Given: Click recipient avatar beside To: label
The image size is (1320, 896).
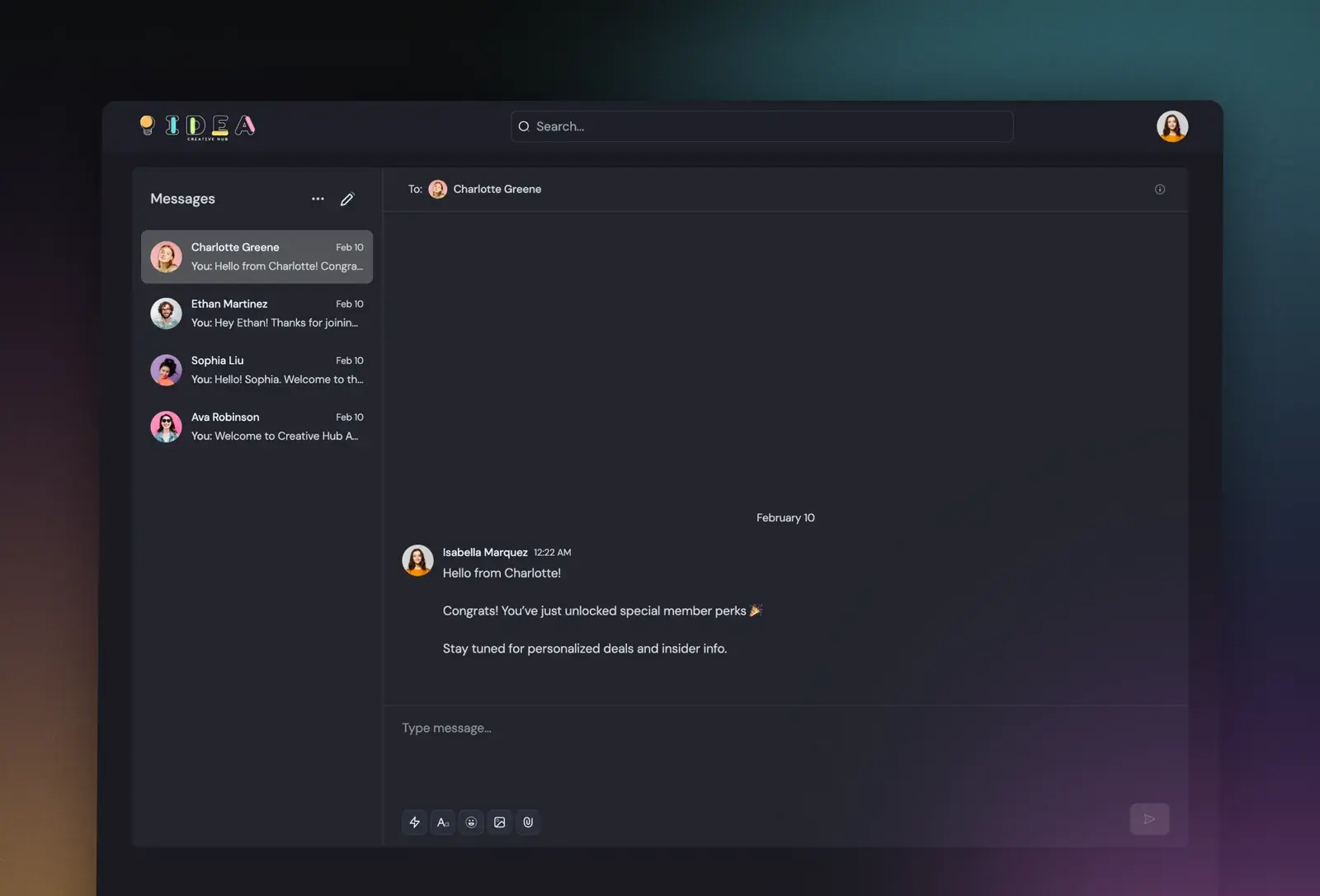Looking at the screenshot, I should pos(438,189).
